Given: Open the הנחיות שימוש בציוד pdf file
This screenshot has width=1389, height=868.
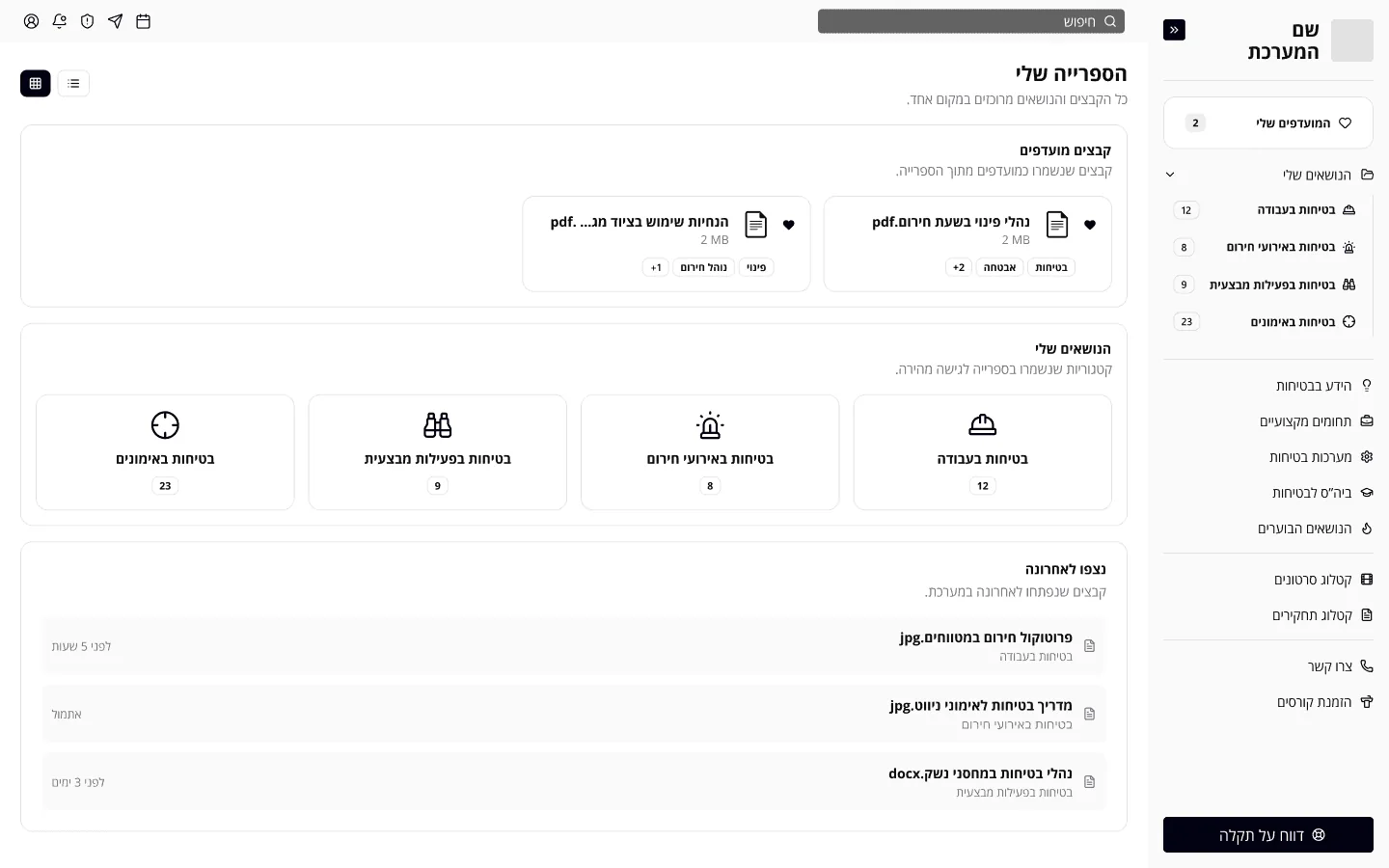Looking at the screenshot, I should [667, 244].
